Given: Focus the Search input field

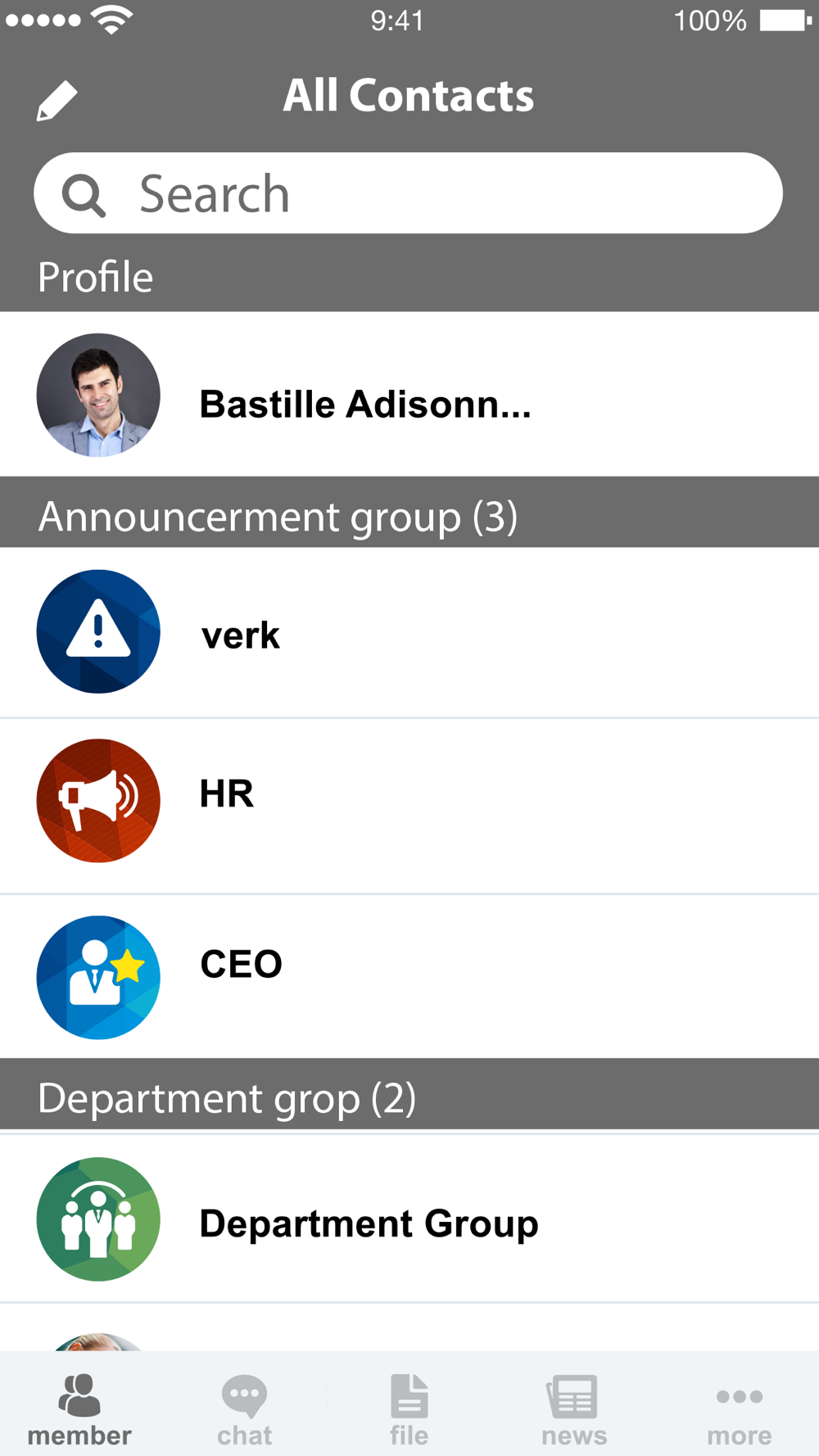Looking at the screenshot, I should [408, 193].
